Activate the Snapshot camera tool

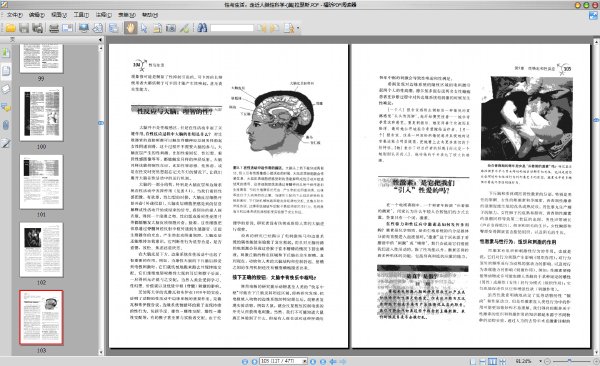click(171, 28)
